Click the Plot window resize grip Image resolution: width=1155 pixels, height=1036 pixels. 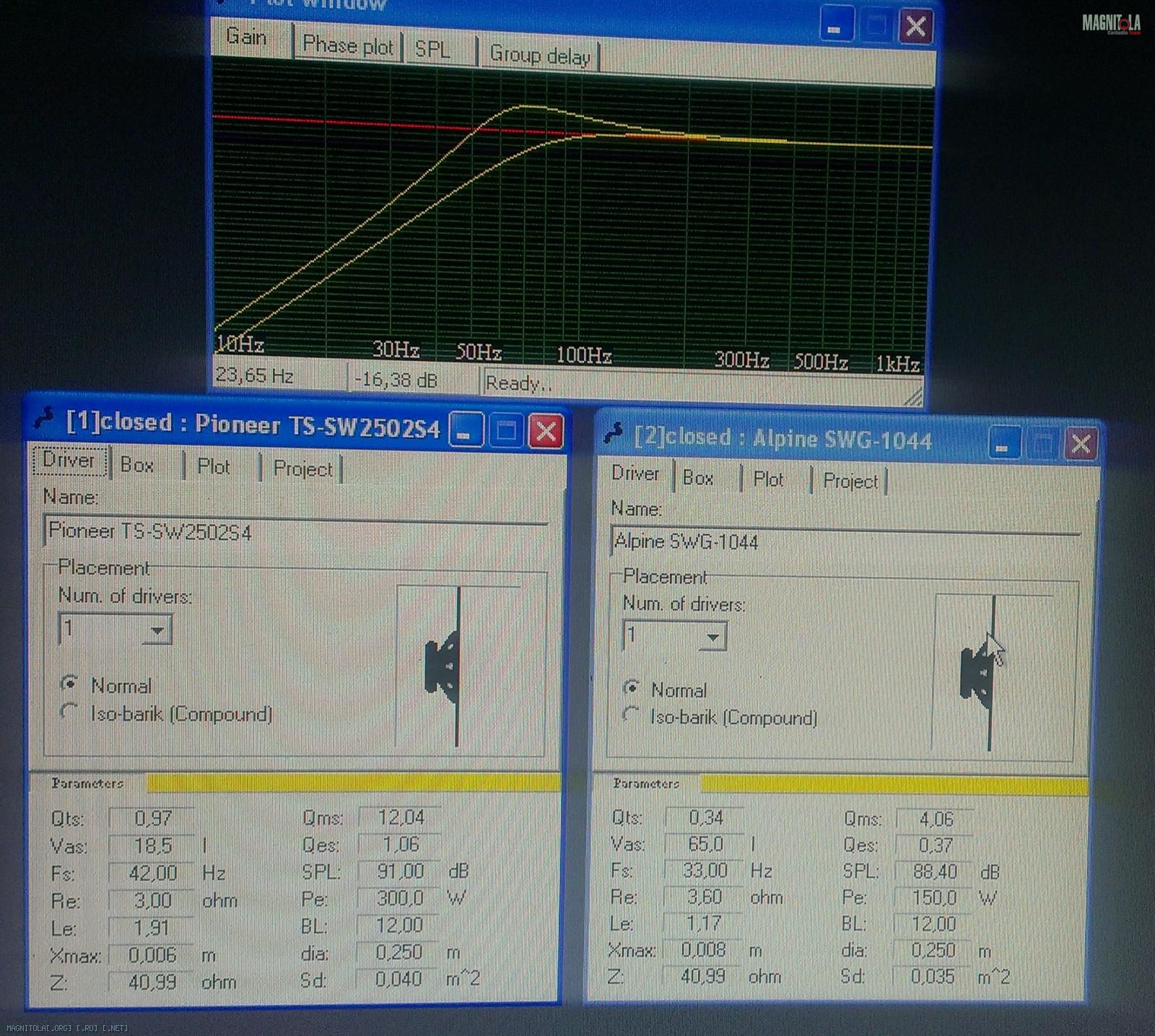coord(913,396)
